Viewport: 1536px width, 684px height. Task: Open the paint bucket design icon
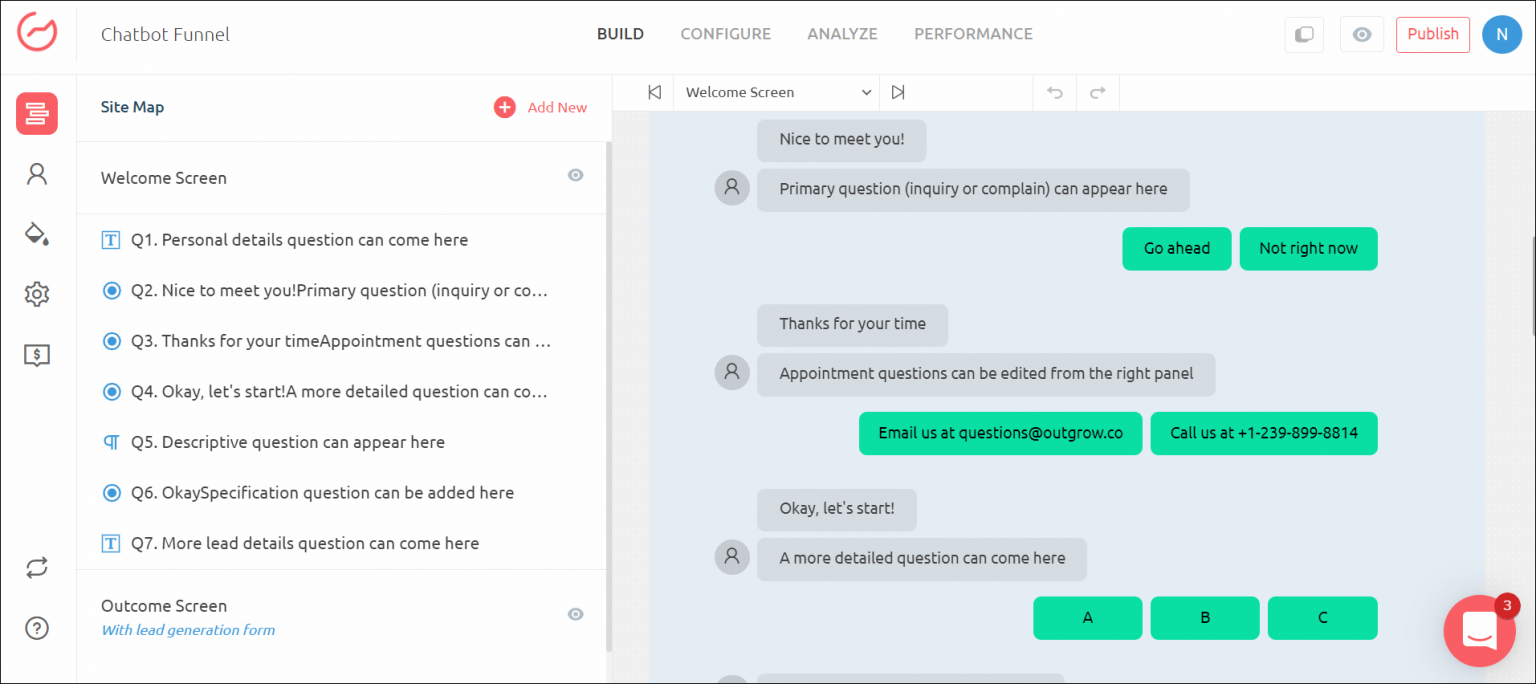(x=37, y=234)
